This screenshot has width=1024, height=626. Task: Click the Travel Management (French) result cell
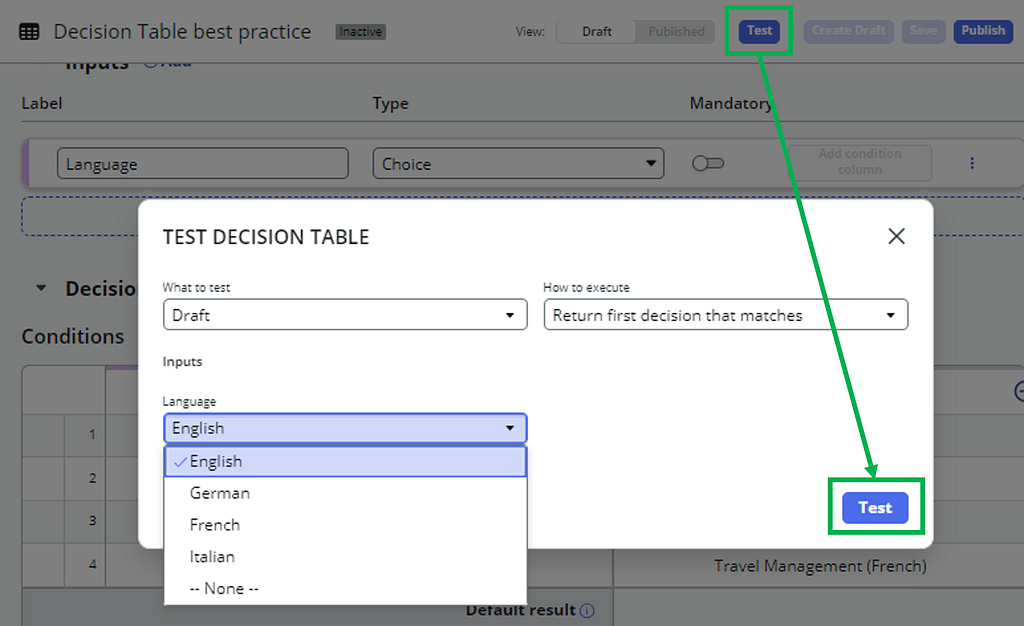coord(820,566)
